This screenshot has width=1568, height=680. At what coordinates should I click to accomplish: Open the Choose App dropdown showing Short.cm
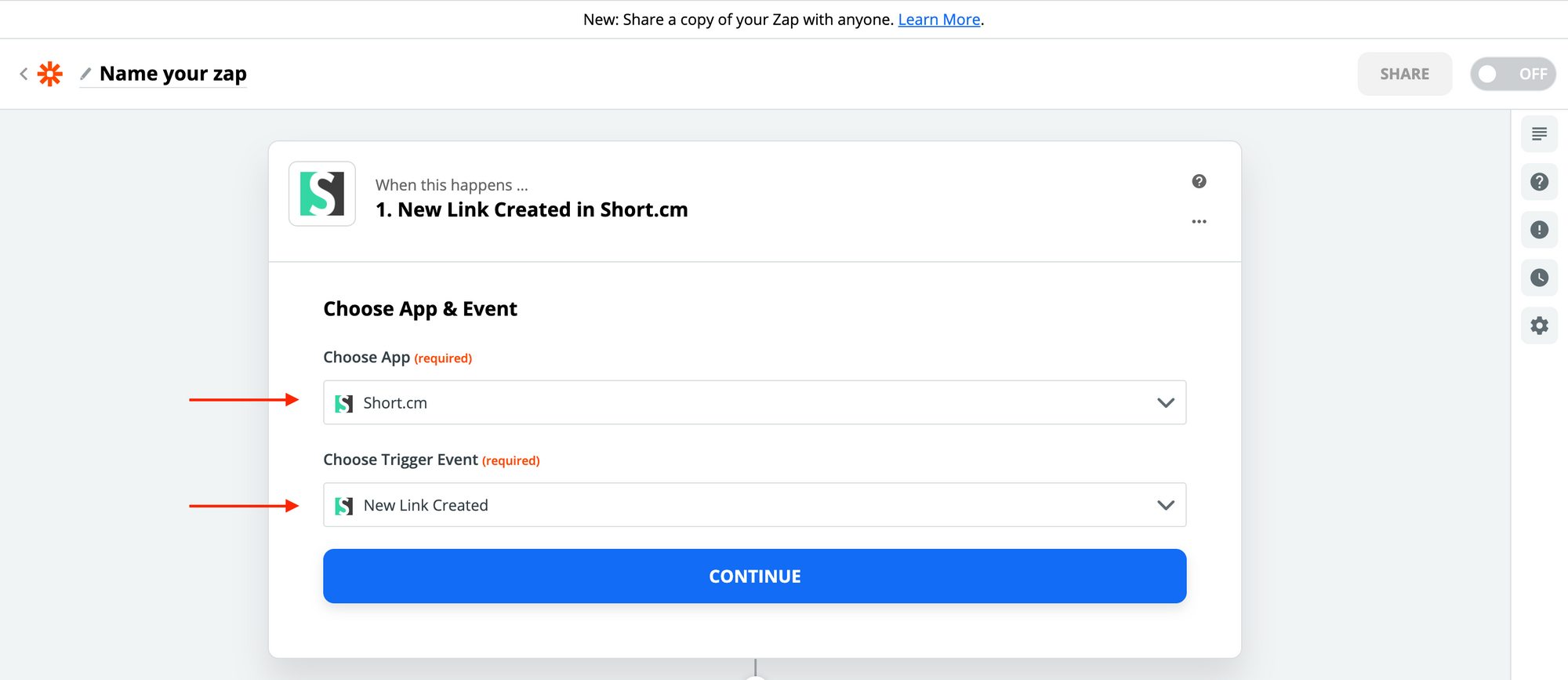click(754, 402)
